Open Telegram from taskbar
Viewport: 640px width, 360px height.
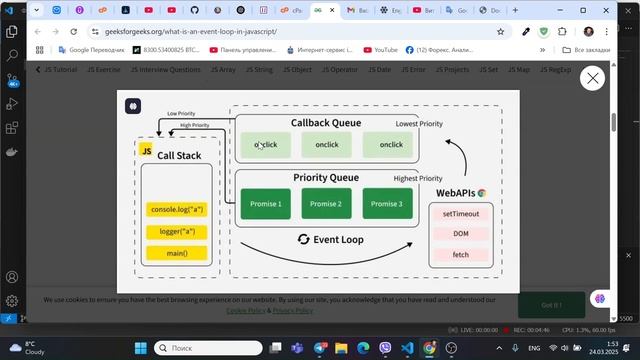pyautogui.click(x=320, y=348)
